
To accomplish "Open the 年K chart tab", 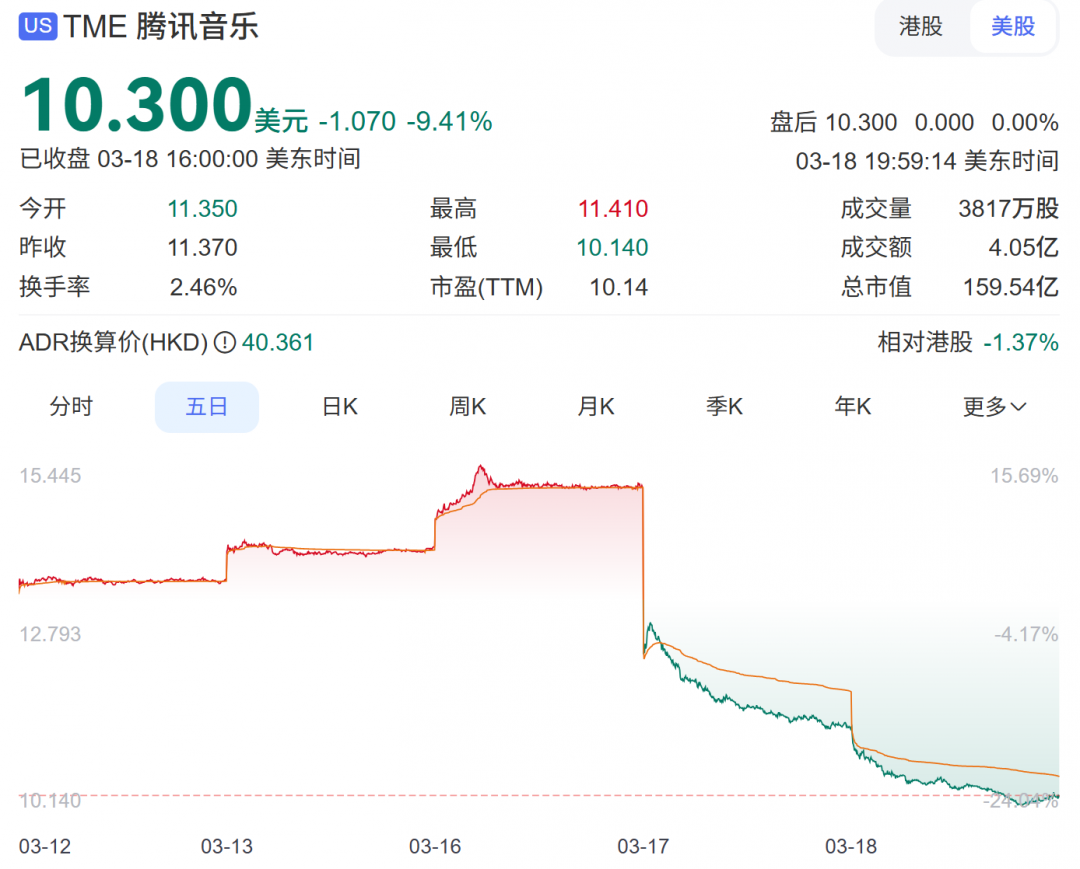I will (853, 407).
